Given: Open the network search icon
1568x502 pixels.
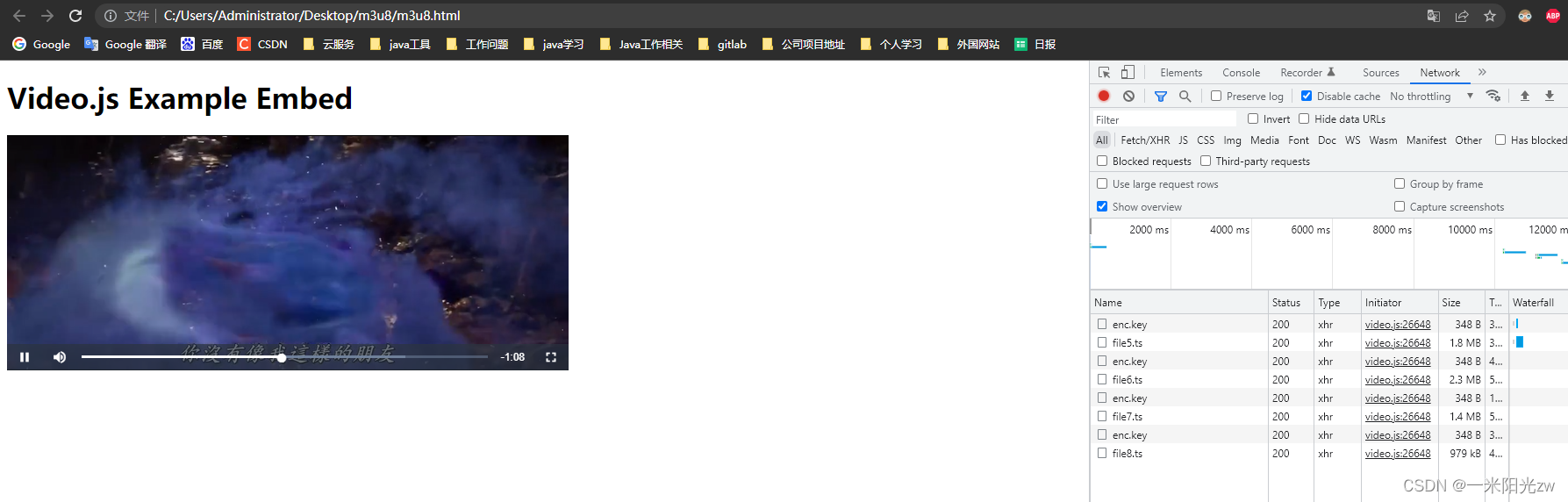Looking at the screenshot, I should click(1185, 96).
